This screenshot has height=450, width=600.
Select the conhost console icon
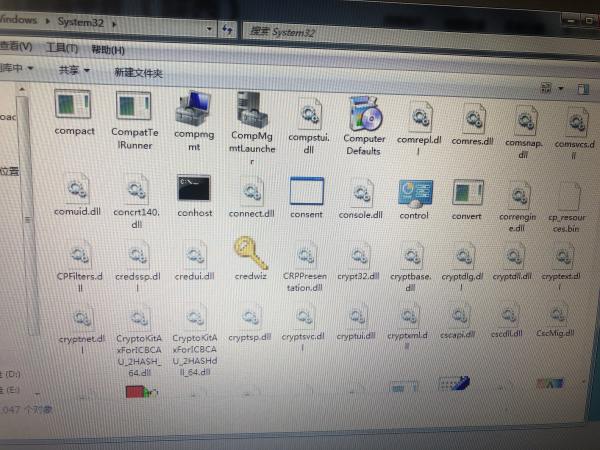pyautogui.click(x=191, y=188)
